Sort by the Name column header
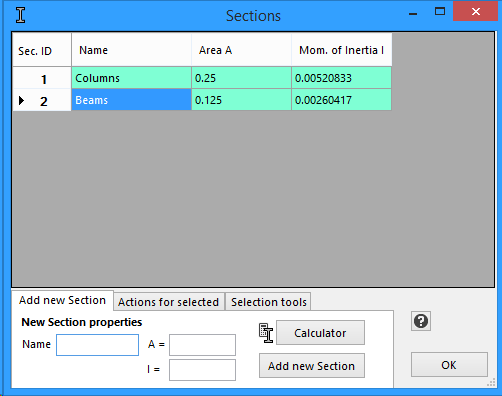Screen dimensions: 502x396 (x=131, y=50)
